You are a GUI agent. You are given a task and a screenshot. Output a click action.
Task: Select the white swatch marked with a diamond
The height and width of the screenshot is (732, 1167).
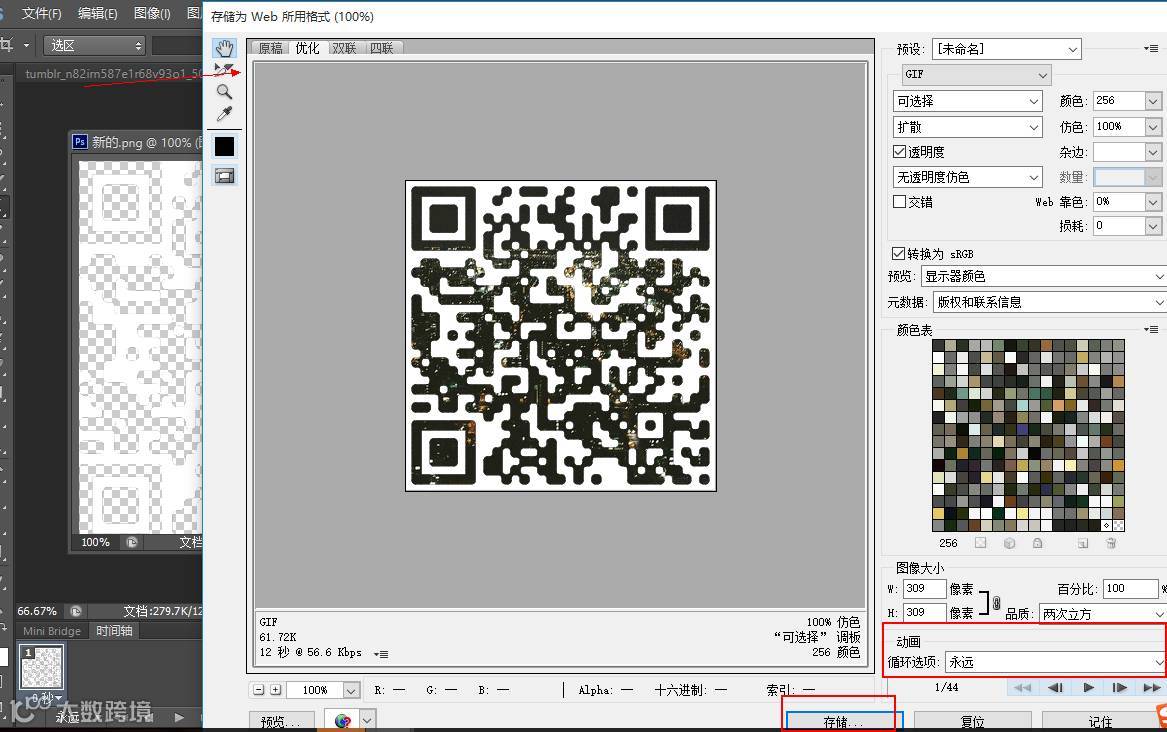pos(1107,525)
